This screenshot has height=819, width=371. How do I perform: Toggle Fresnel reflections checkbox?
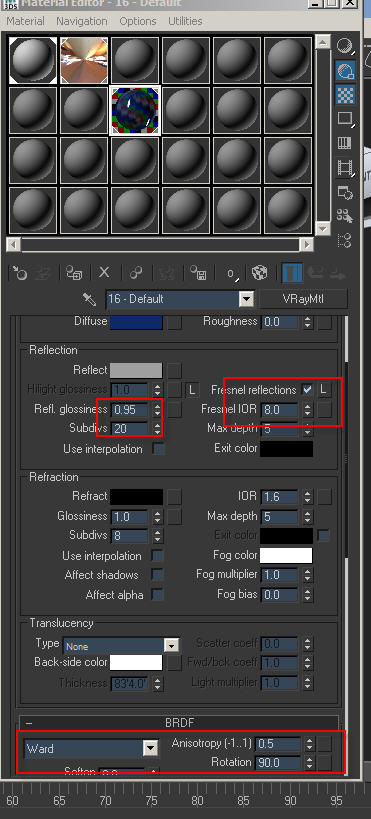(307, 390)
